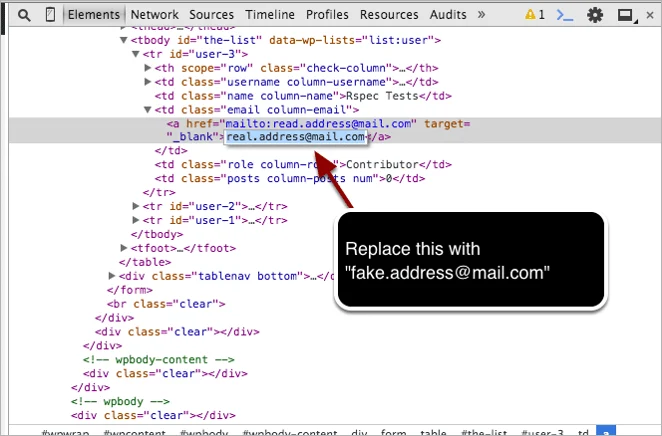Select the closing </td> tag under email
This screenshot has width=662, height=436.
tap(171, 150)
